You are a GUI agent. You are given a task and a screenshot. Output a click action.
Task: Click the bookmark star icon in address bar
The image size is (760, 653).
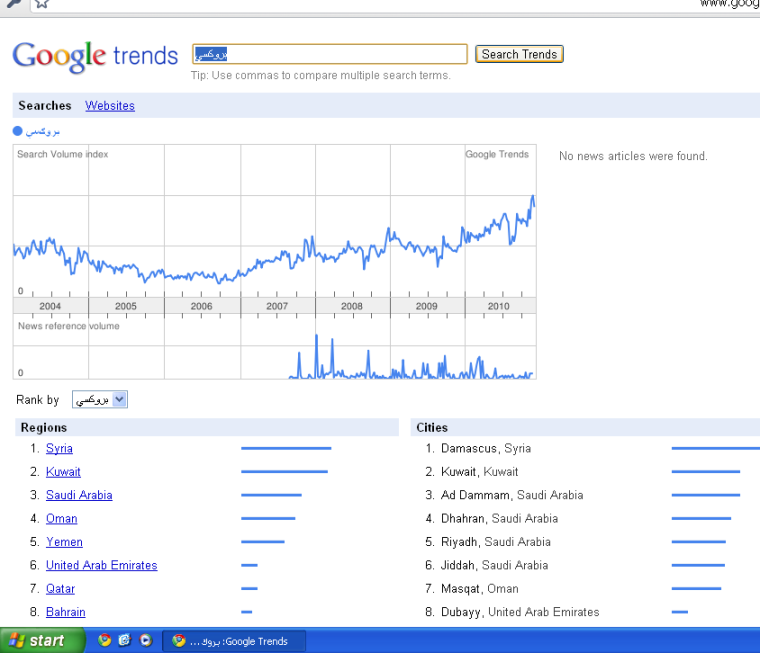coord(41,4)
